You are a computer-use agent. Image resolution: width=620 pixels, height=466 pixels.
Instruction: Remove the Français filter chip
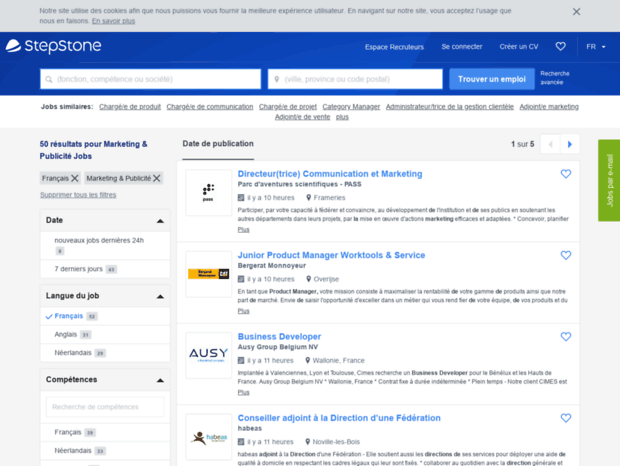[75, 178]
